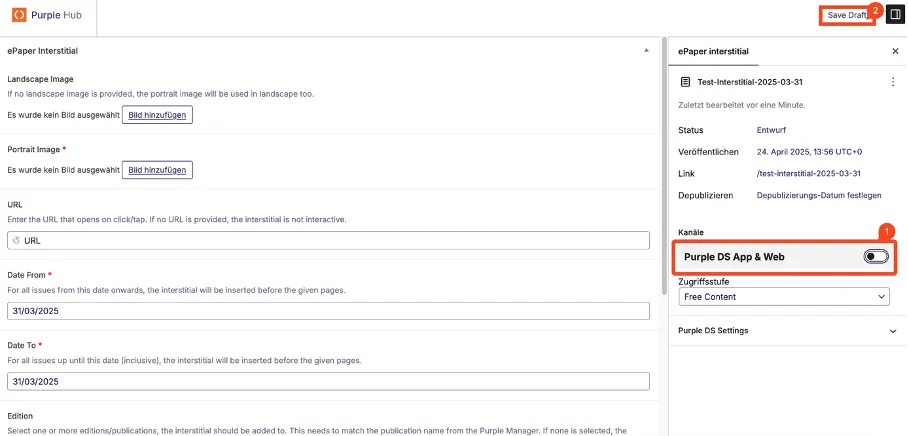Click the Save Draft button
This screenshot has height=436, width=908.
point(846,16)
